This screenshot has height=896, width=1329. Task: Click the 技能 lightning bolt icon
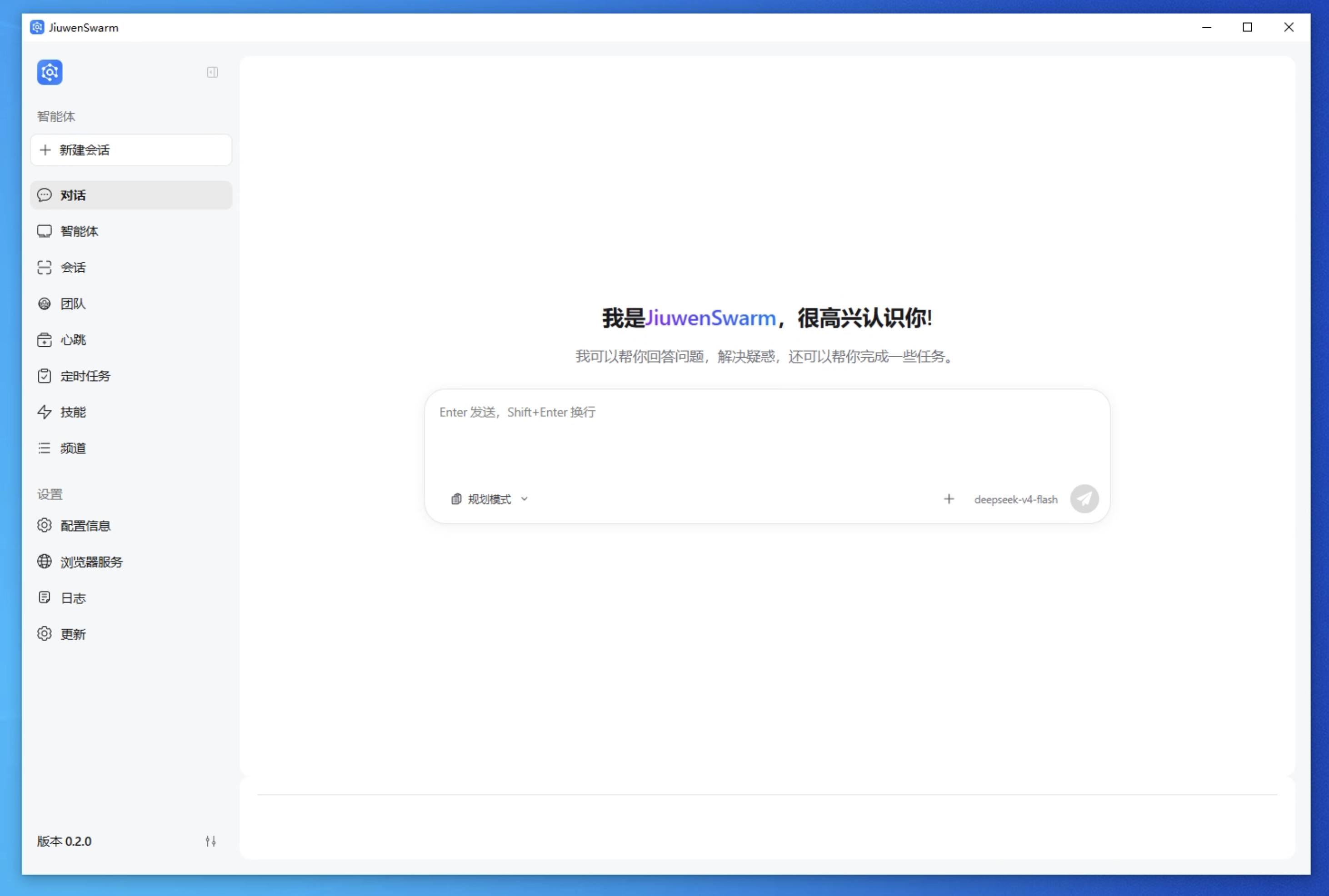(44, 412)
